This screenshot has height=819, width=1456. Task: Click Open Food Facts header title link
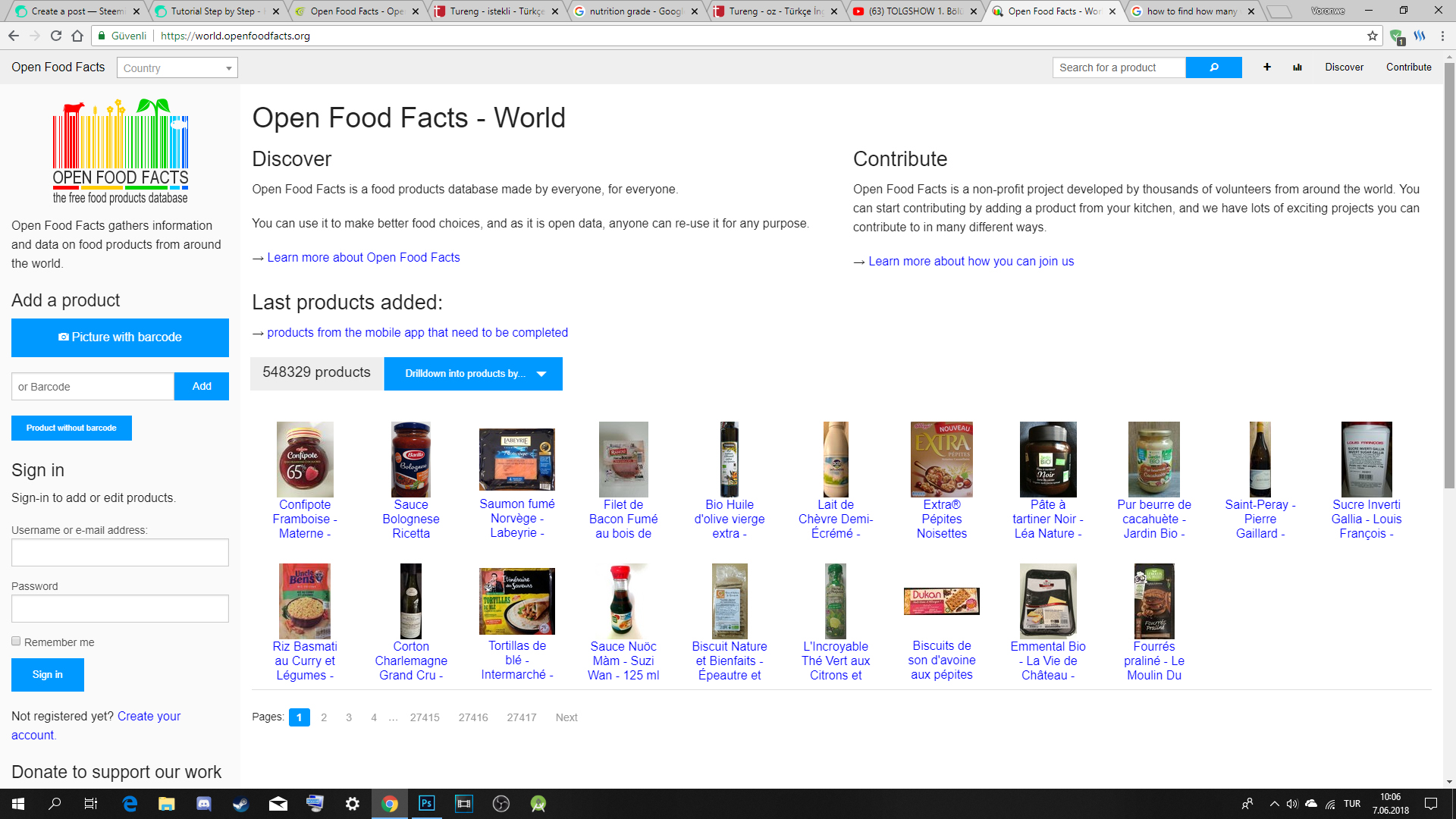(58, 67)
